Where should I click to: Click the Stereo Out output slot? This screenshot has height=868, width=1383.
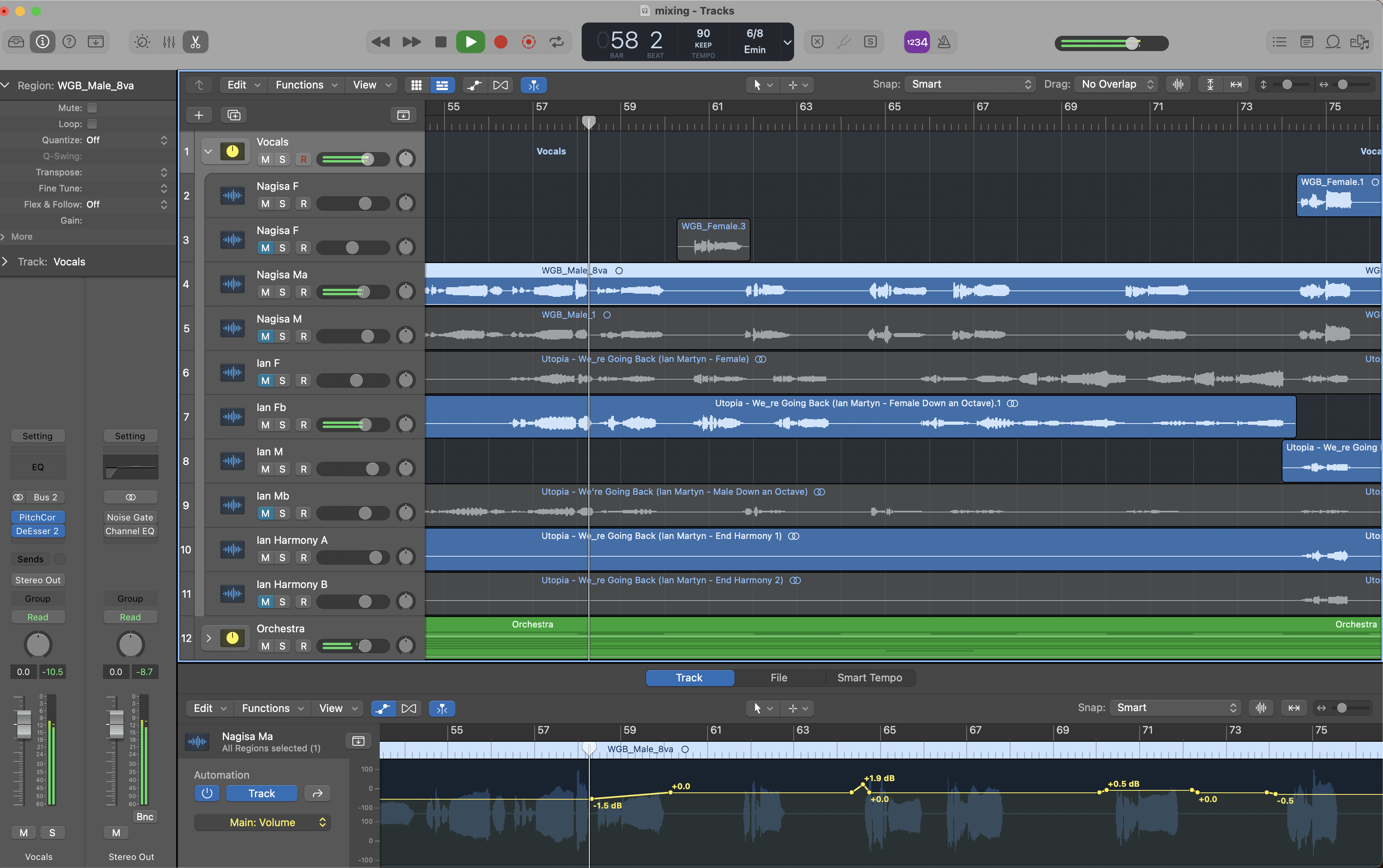(37, 580)
